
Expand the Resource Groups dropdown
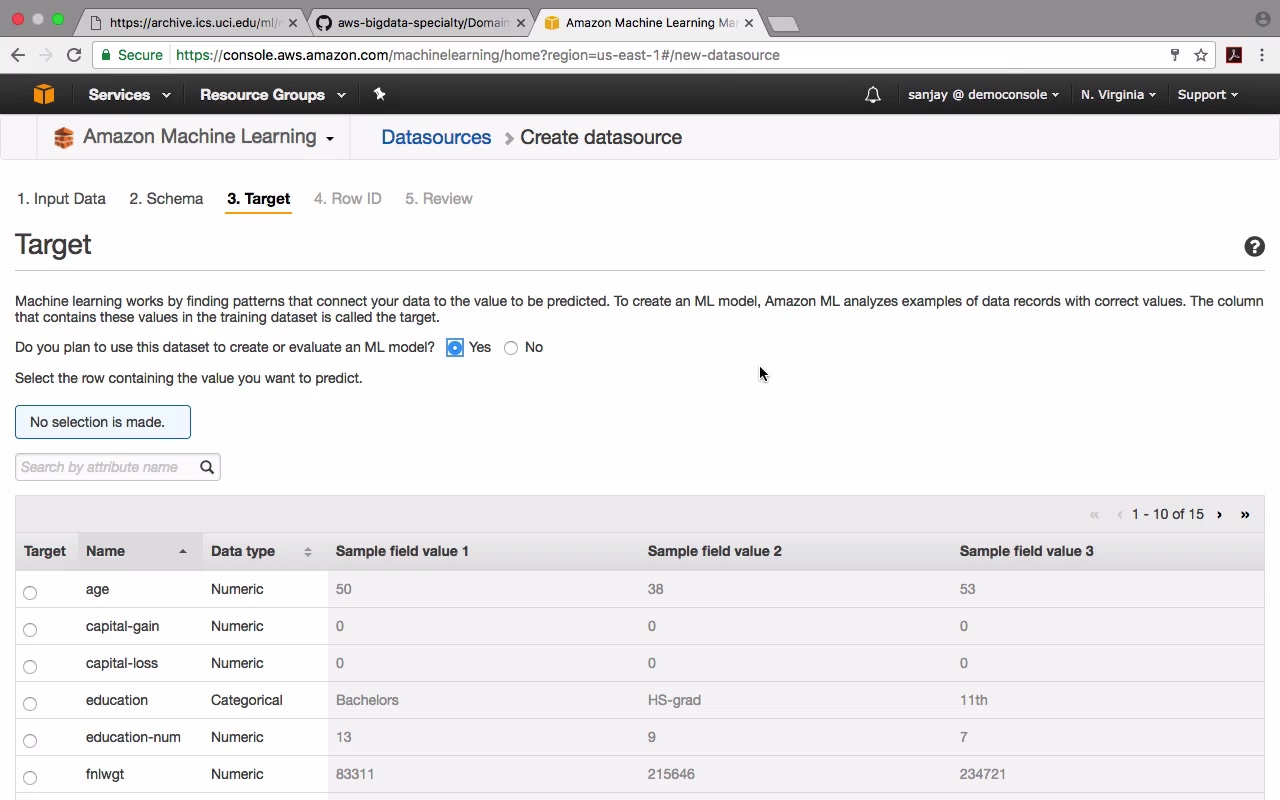[273, 95]
